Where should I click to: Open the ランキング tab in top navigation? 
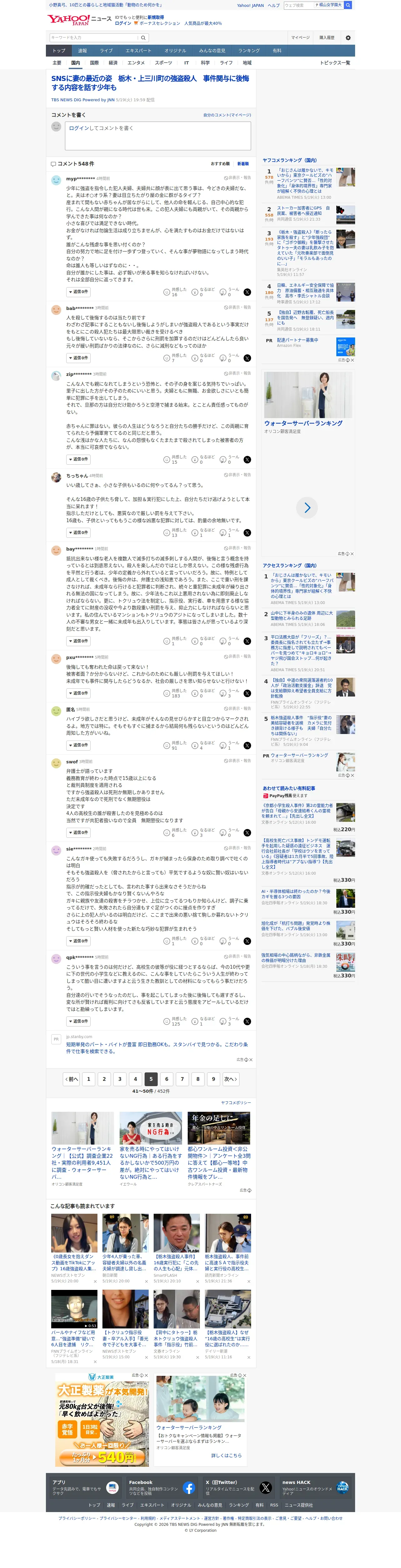click(x=249, y=51)
